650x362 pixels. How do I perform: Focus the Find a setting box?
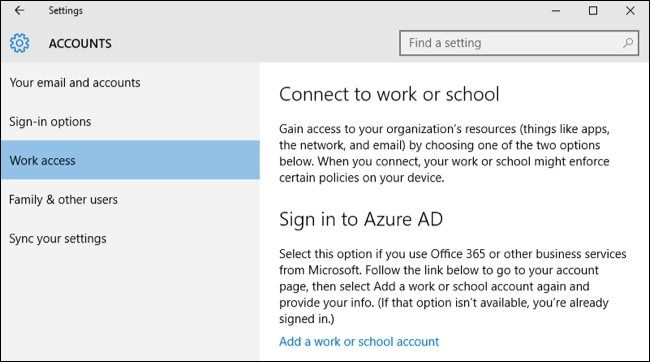tap(519, 43)
